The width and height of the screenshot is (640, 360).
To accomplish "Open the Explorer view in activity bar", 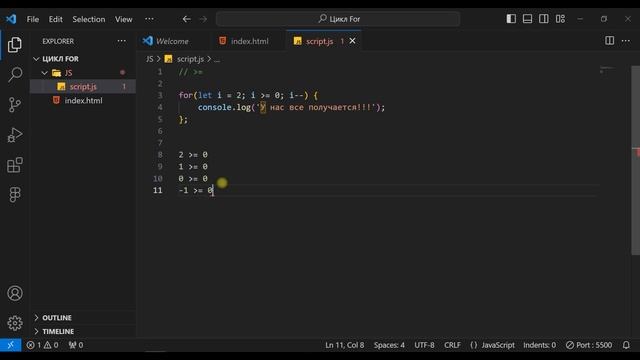I will [x=15, y=44].
